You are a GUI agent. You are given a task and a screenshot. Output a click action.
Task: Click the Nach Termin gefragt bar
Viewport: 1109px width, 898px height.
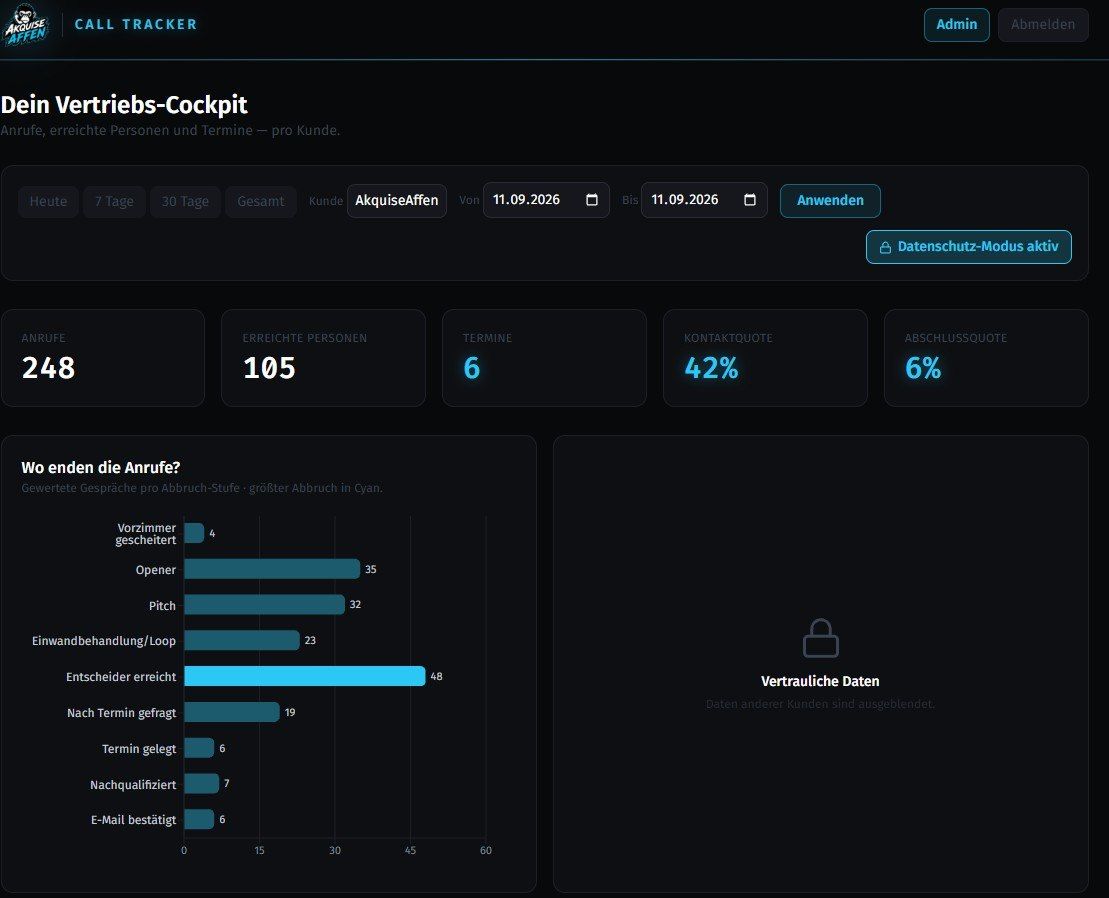pos(232,712)
